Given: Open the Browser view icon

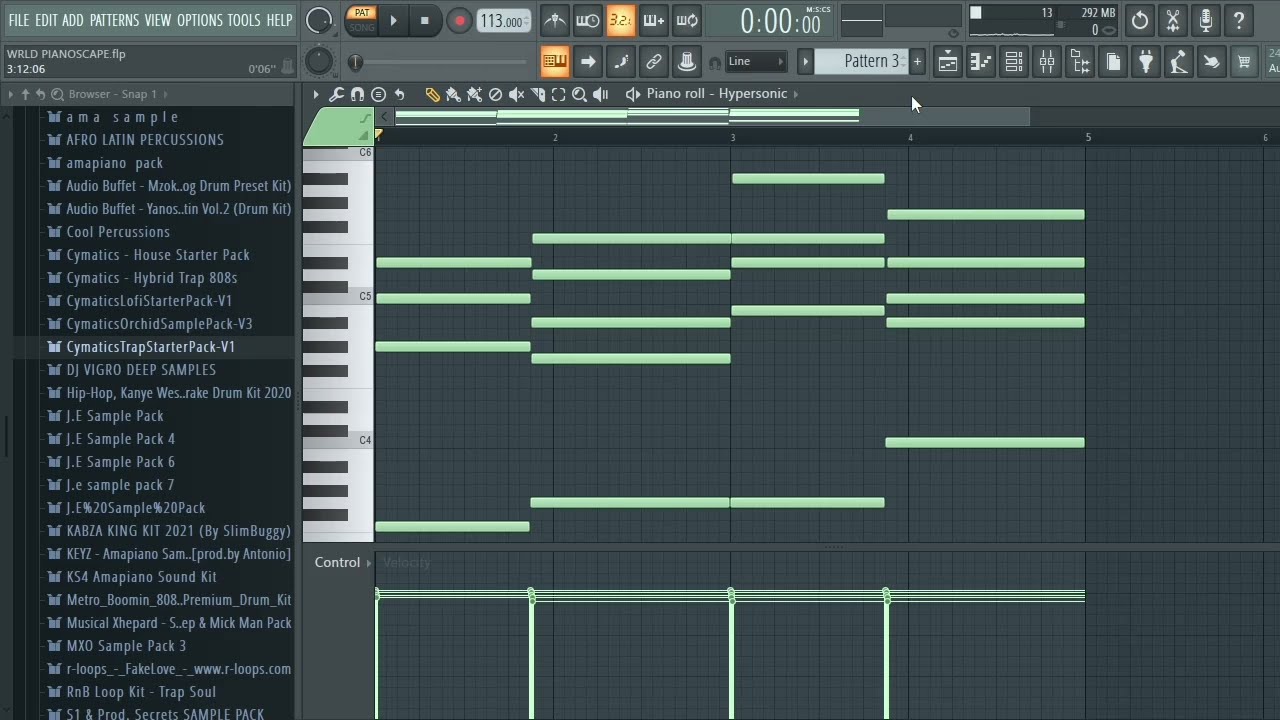Looking at the screenshot, I should point(1080,62).
